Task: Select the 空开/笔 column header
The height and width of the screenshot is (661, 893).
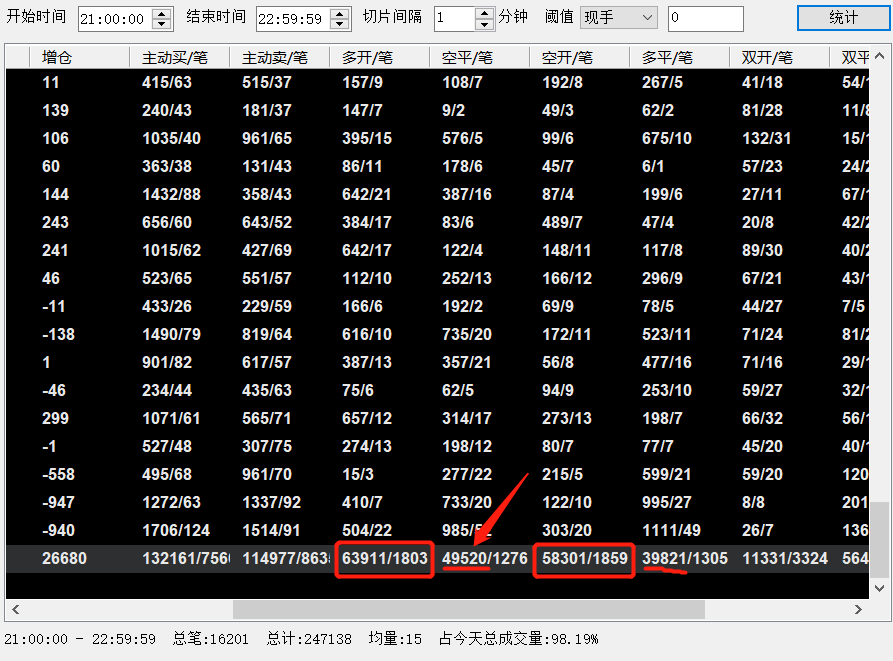Action: [579, 58]
